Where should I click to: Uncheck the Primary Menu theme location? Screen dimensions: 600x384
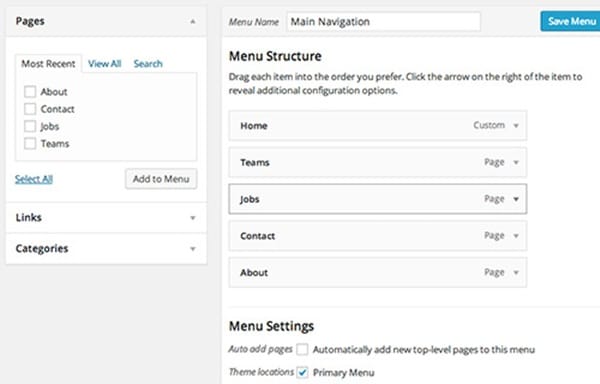pos(302,372)
